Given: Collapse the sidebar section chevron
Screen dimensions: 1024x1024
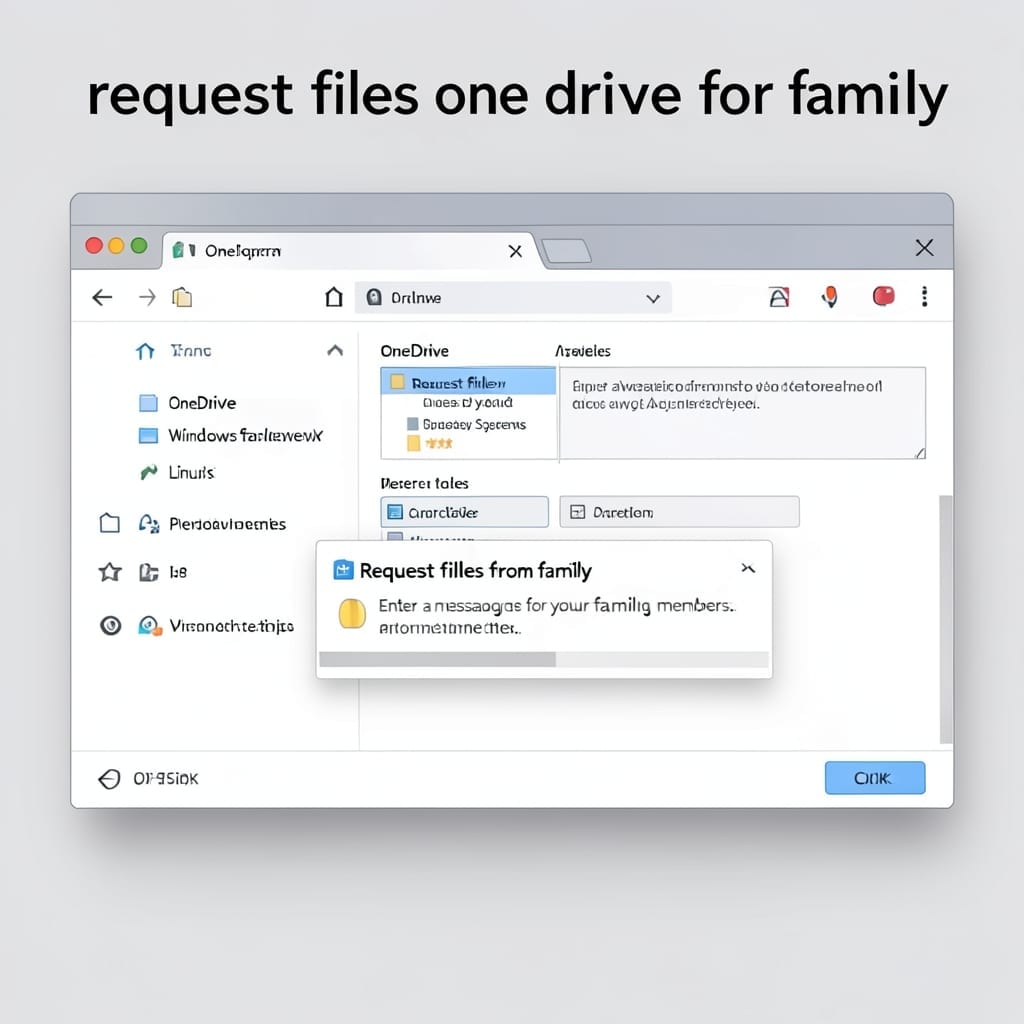Looking at the screenshot, I should [335, 351].
